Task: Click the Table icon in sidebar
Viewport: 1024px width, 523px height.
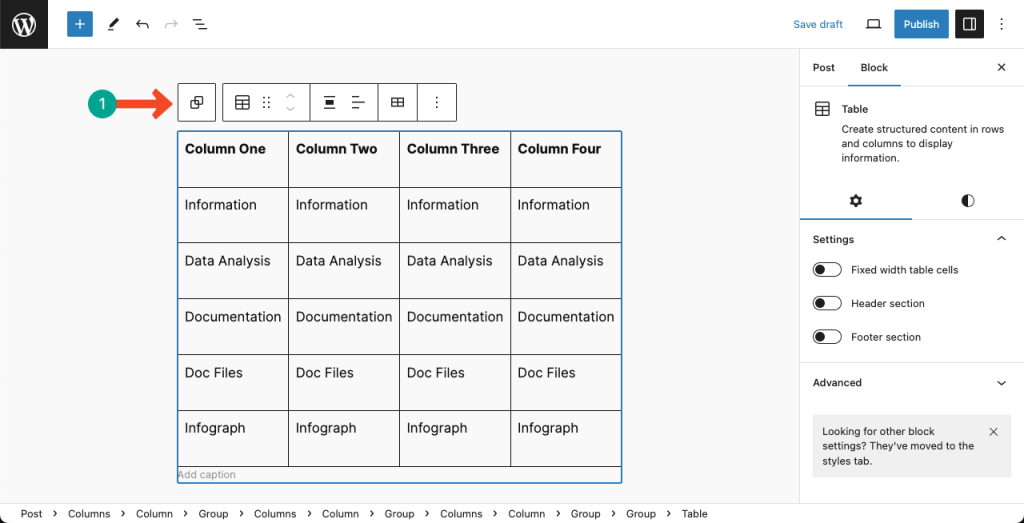Action: point(822,109)
